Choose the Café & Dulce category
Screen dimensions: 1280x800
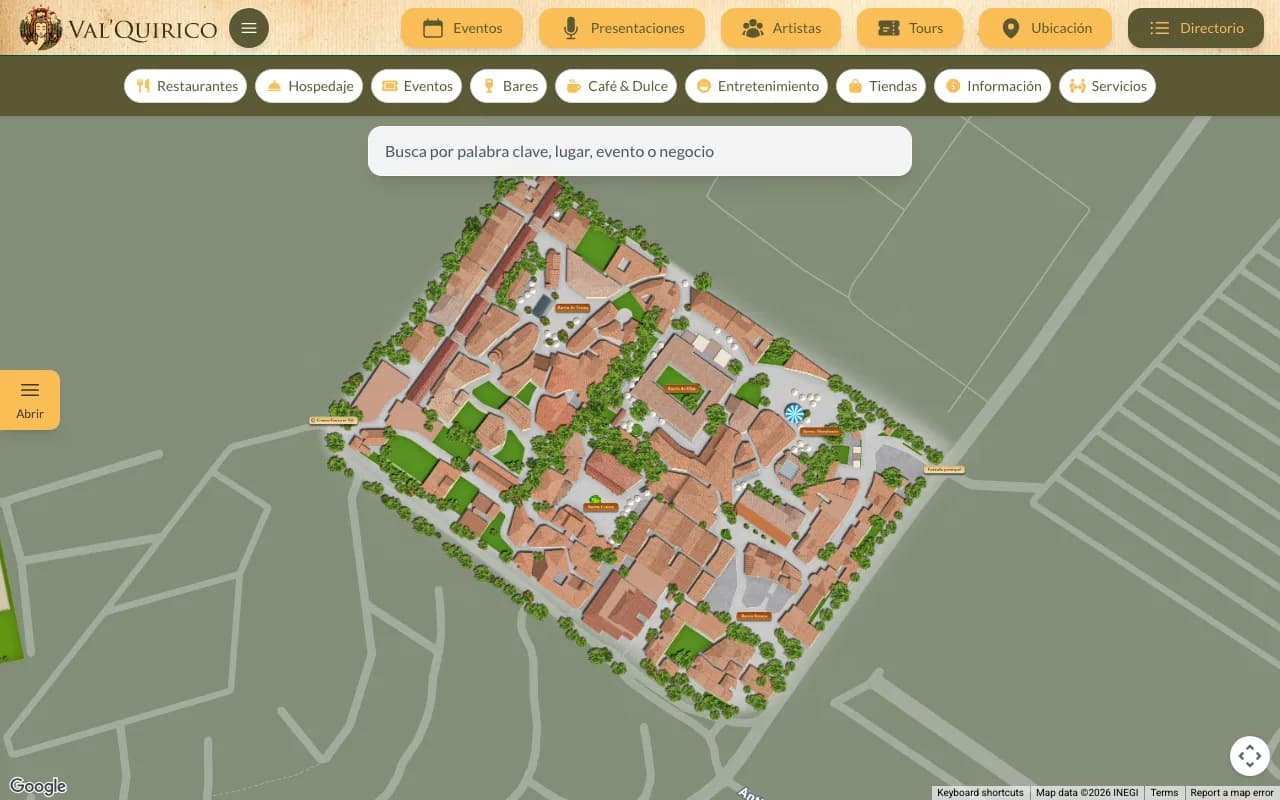[616, 86]
